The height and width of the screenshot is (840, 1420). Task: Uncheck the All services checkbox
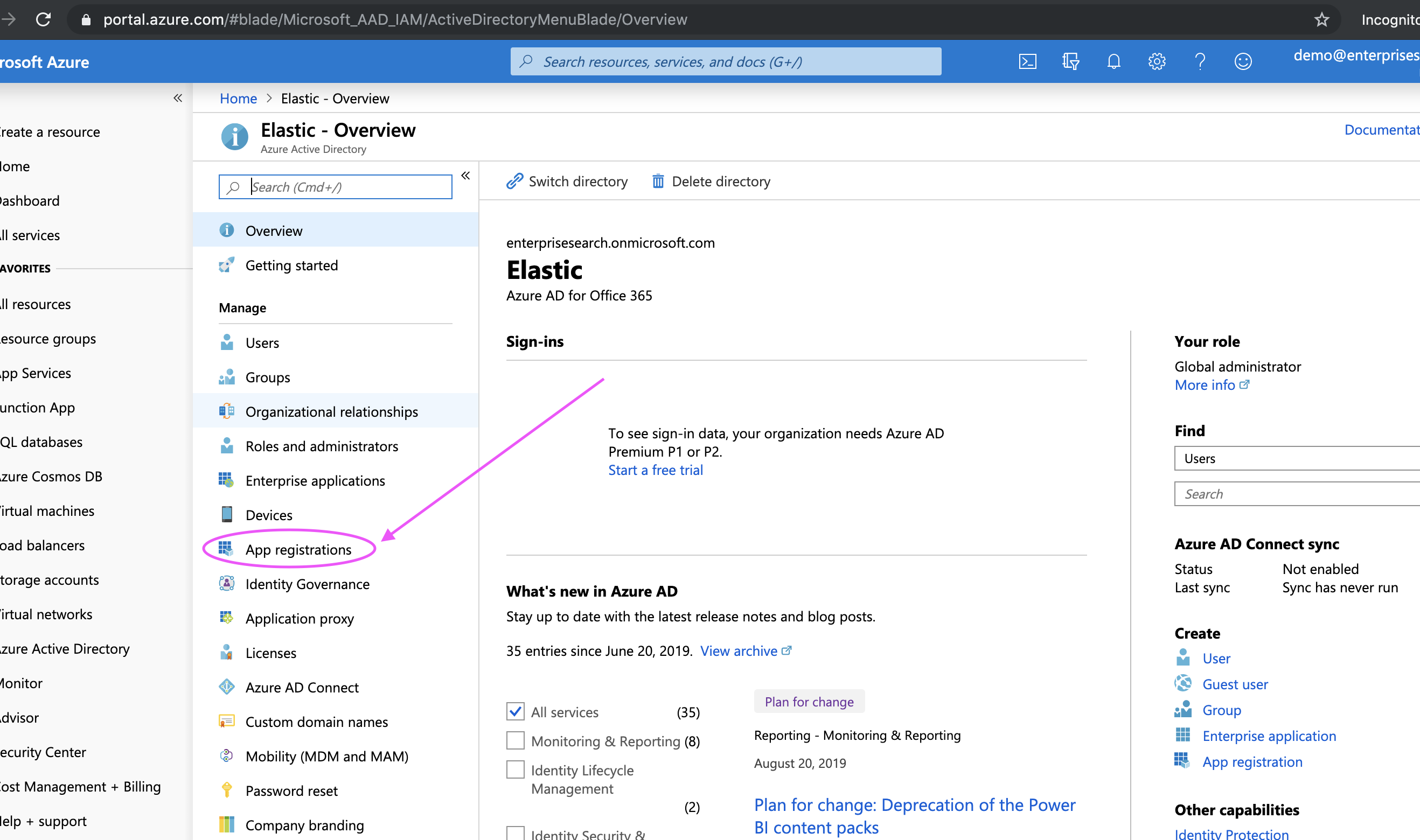(x=515, y=711)
